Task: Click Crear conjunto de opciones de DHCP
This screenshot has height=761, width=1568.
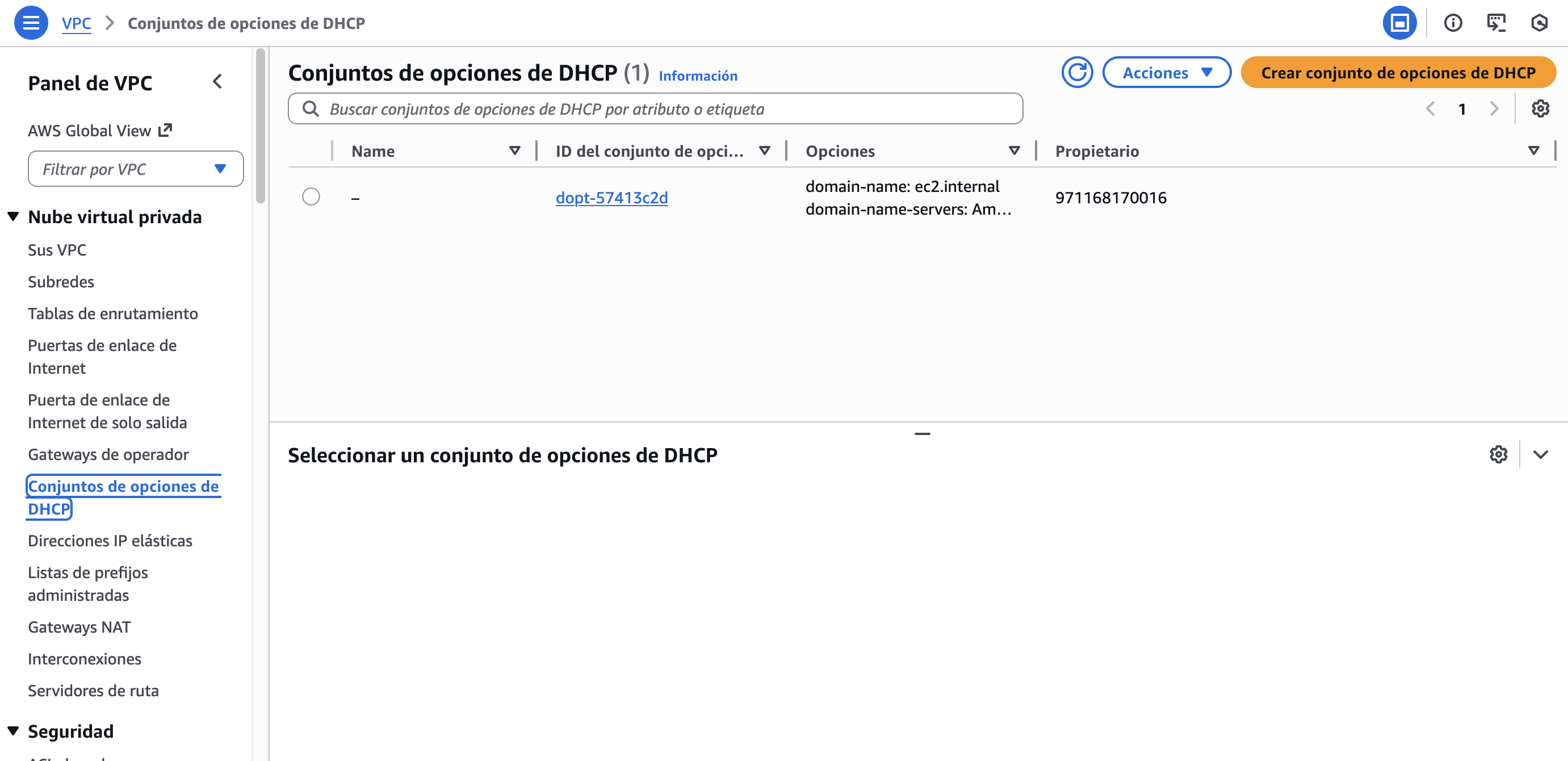Action: click(1398, 73)
